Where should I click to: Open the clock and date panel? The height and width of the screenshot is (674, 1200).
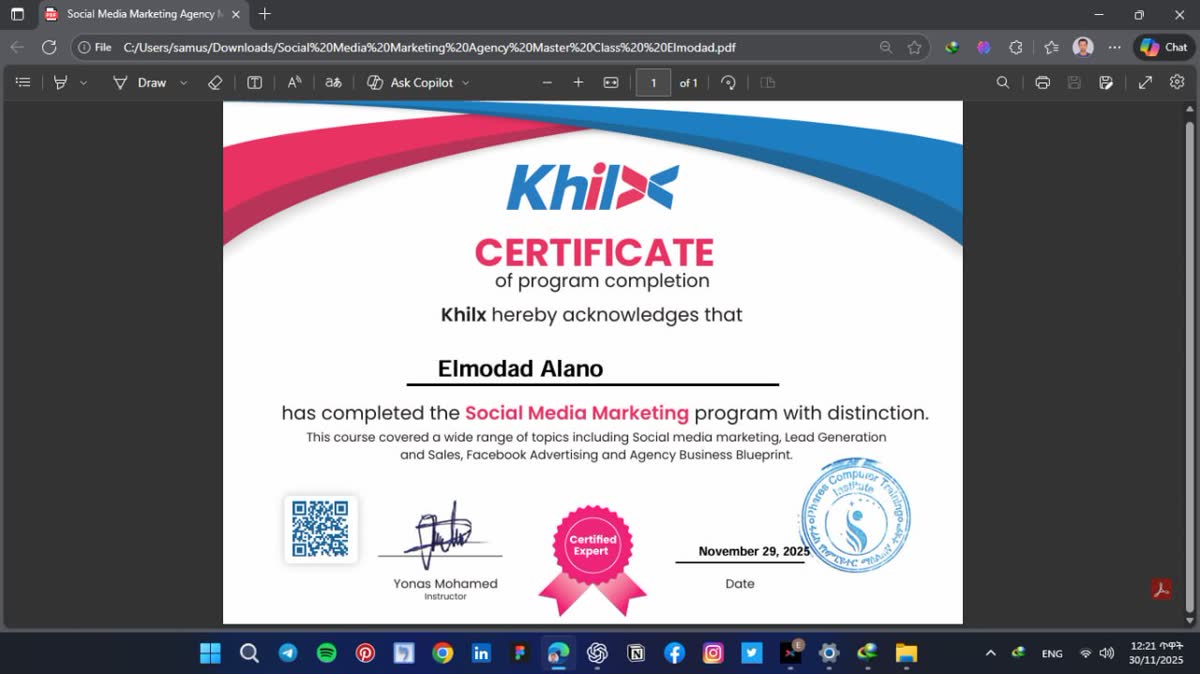1156,653
